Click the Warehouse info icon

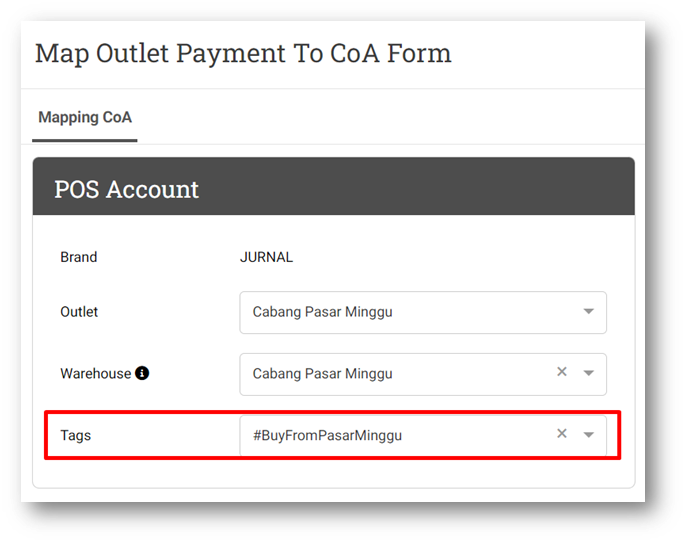pos(142,373)
